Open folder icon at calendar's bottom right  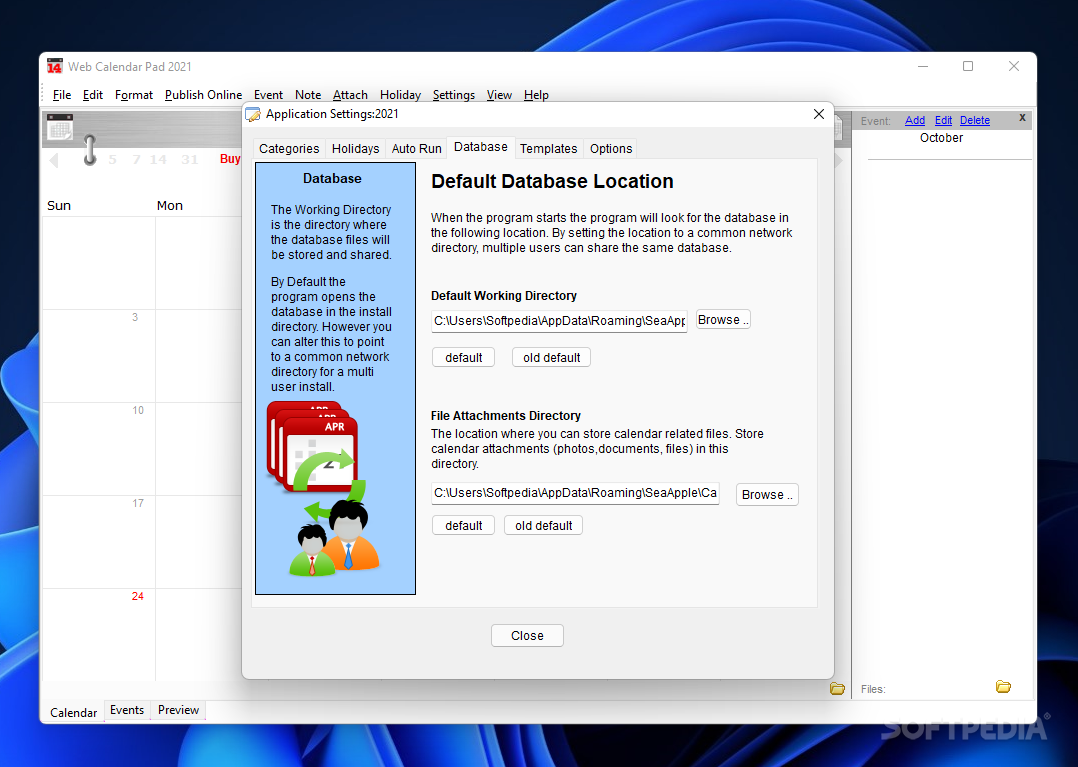point(837,689)
